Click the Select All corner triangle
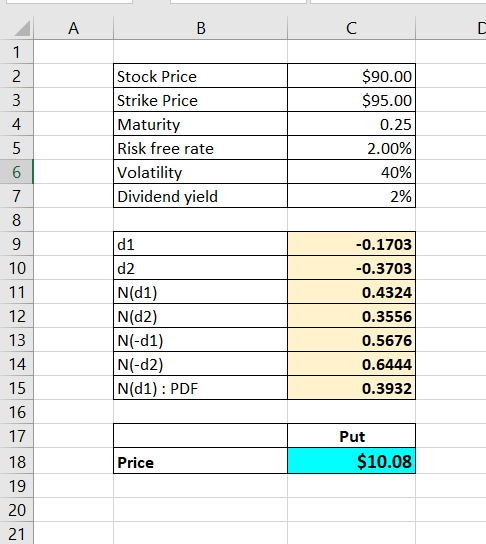The image size is (486, 544). (x=22, y=28)
